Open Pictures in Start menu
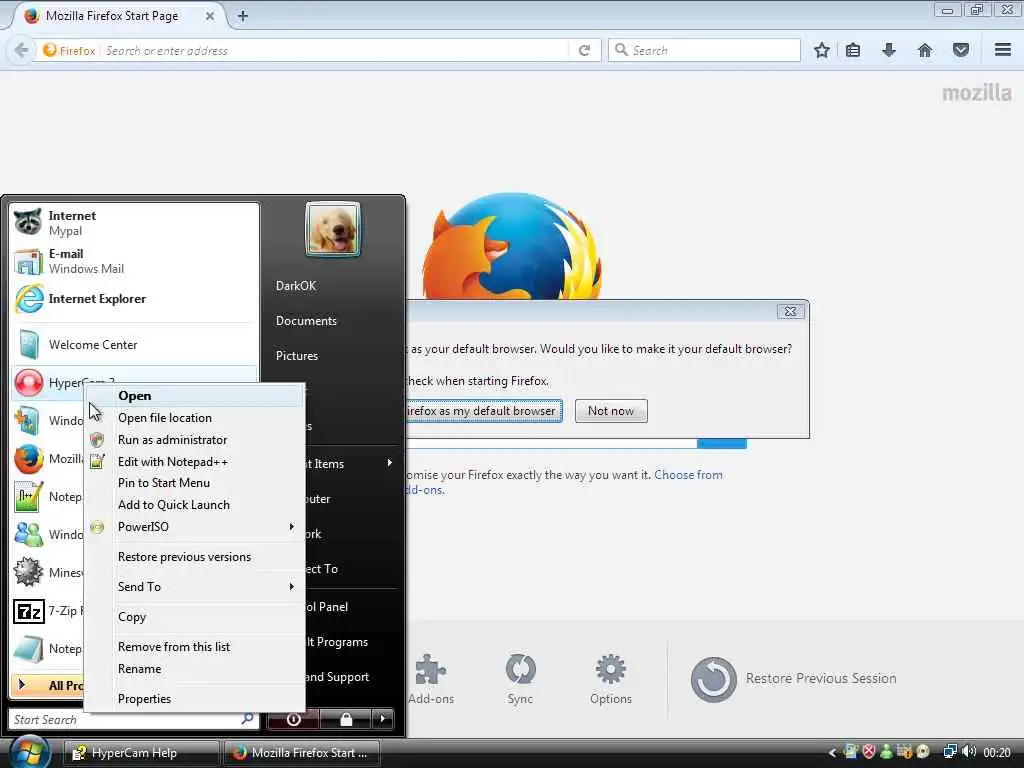This screenshot has height=768, width=1024. (x=297, y=356)
